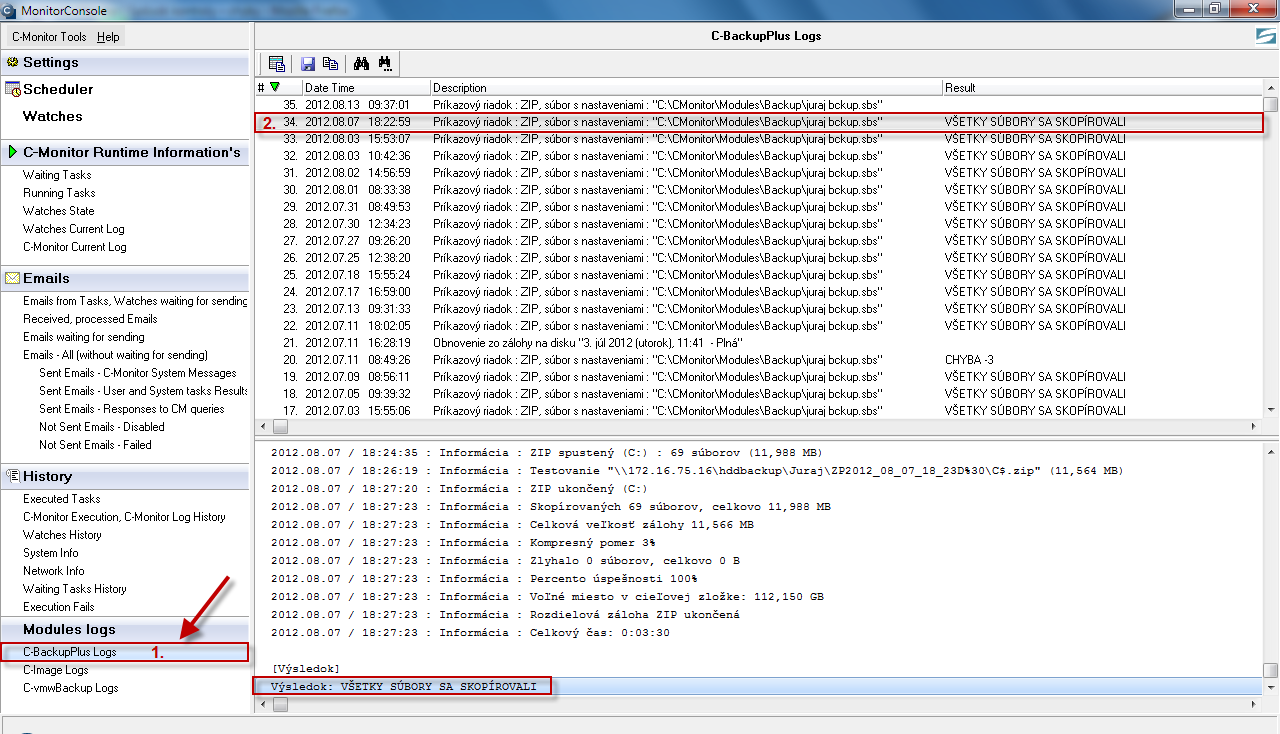Select log row 20 with result CHYBA -3
Screen dimensions: 1280x734
tap(759, 359)
